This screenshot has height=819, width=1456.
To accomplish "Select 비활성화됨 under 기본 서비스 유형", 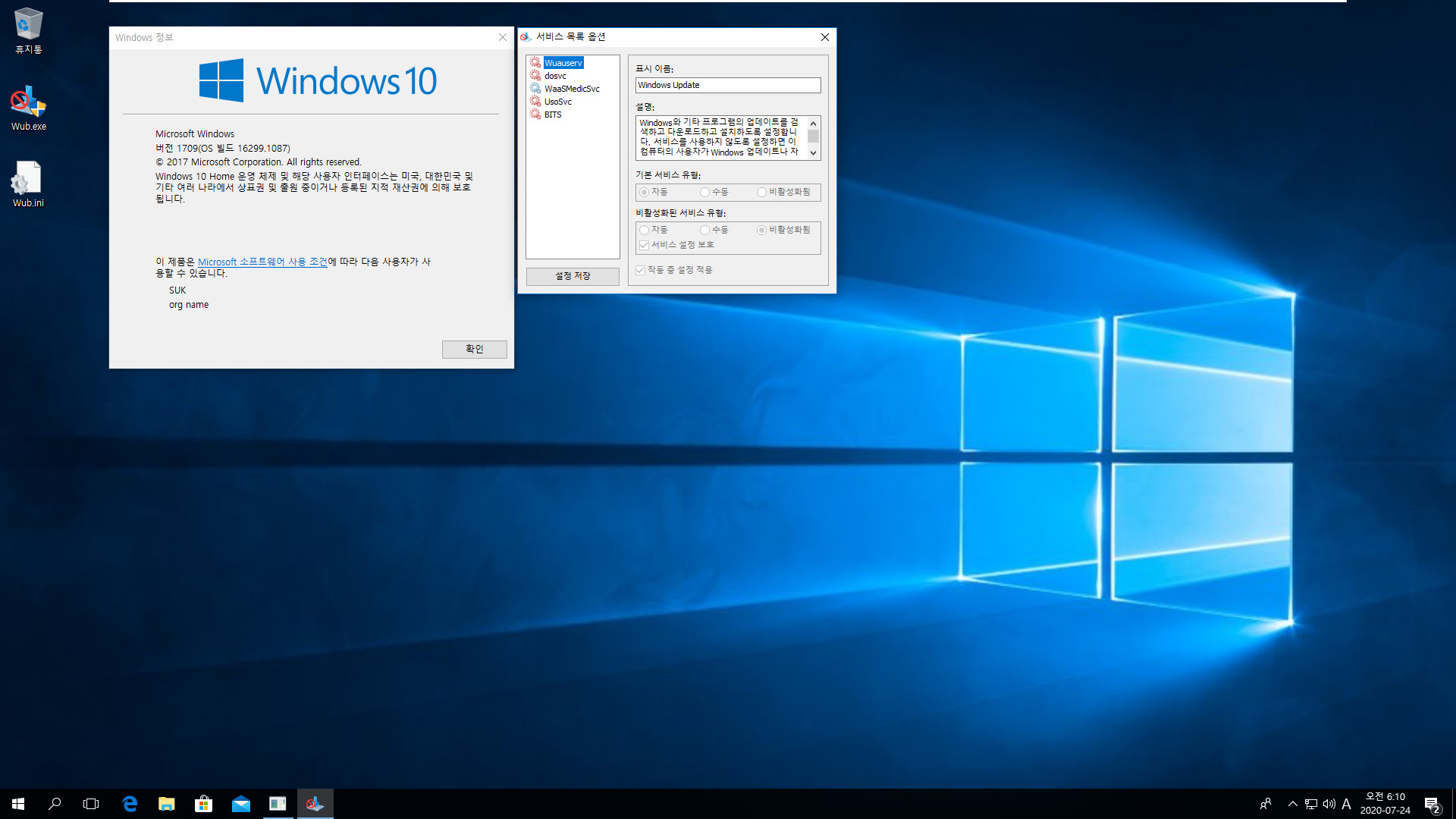I will coord(783,192).
